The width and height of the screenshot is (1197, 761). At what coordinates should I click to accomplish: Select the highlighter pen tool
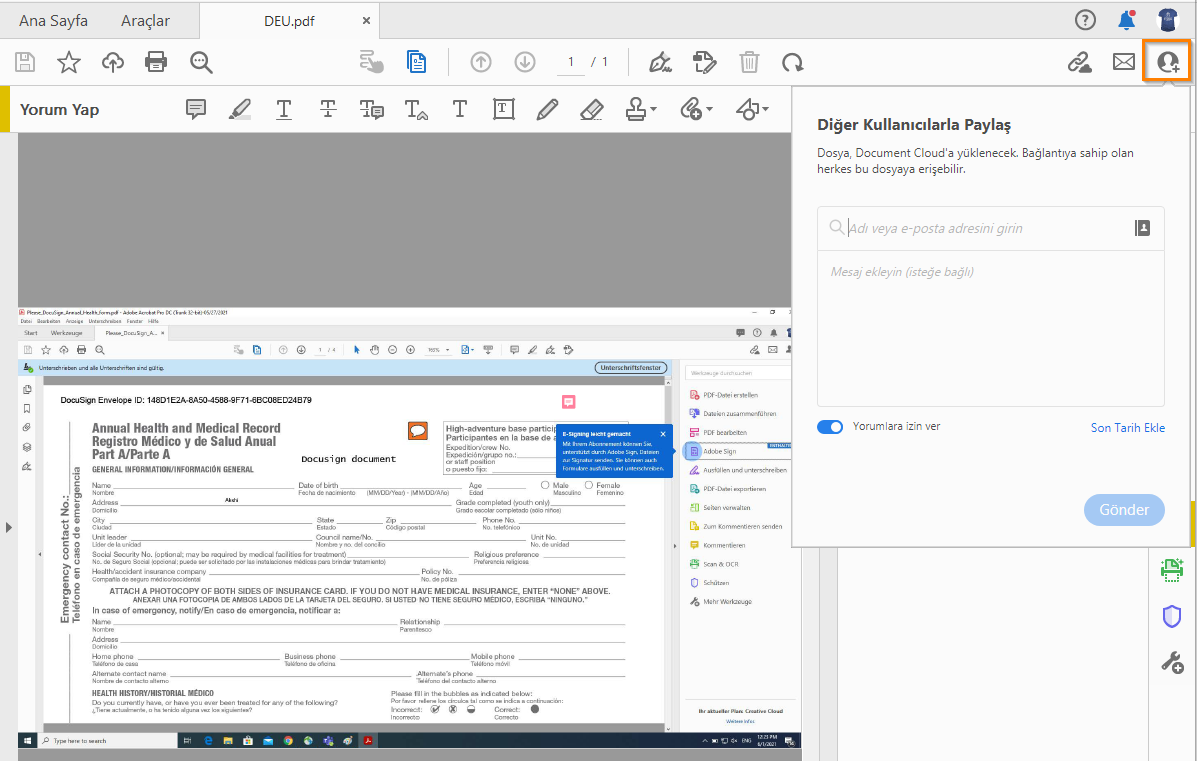(240, 109)
